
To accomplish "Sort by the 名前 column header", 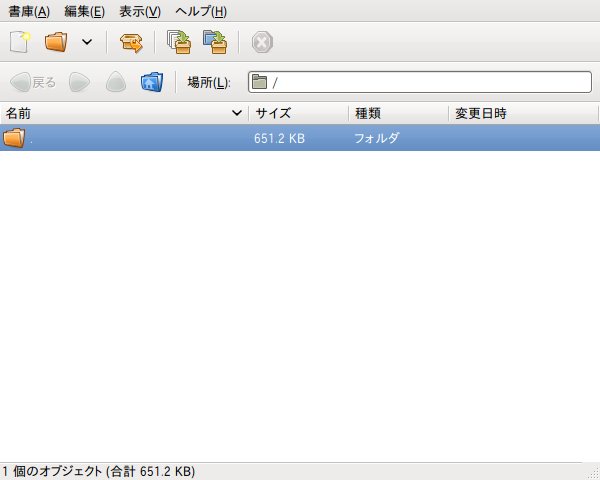I will [x=124, y=113].
